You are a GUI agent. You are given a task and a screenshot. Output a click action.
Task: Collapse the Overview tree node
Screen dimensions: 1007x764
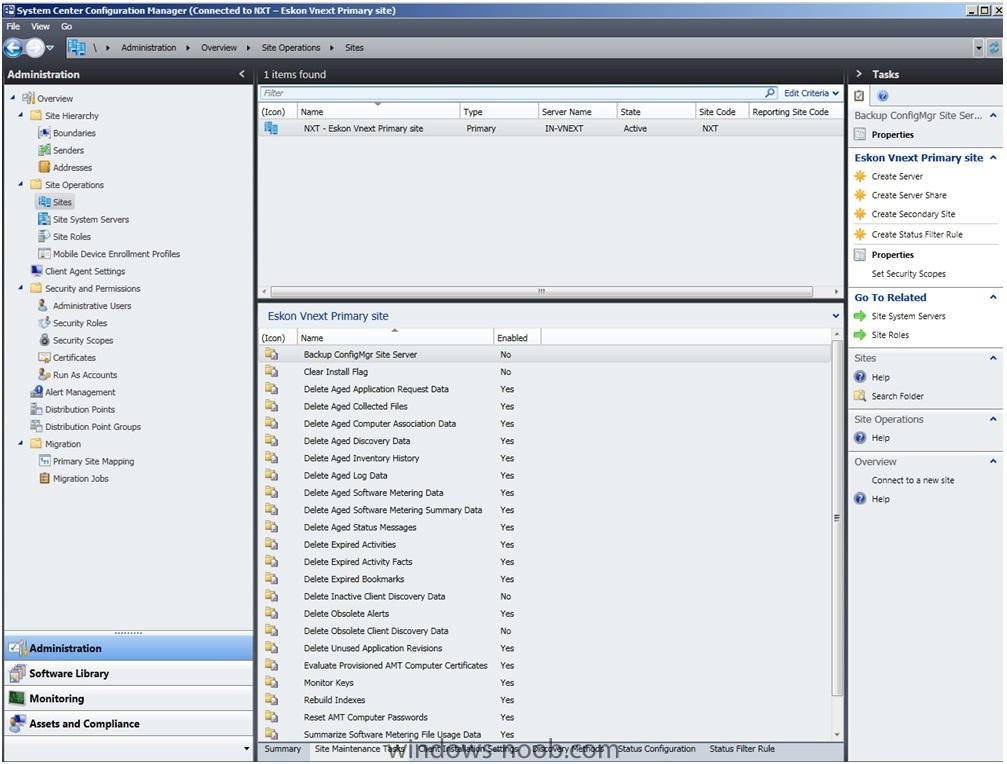pyautogui.click(x=13, y=98)
